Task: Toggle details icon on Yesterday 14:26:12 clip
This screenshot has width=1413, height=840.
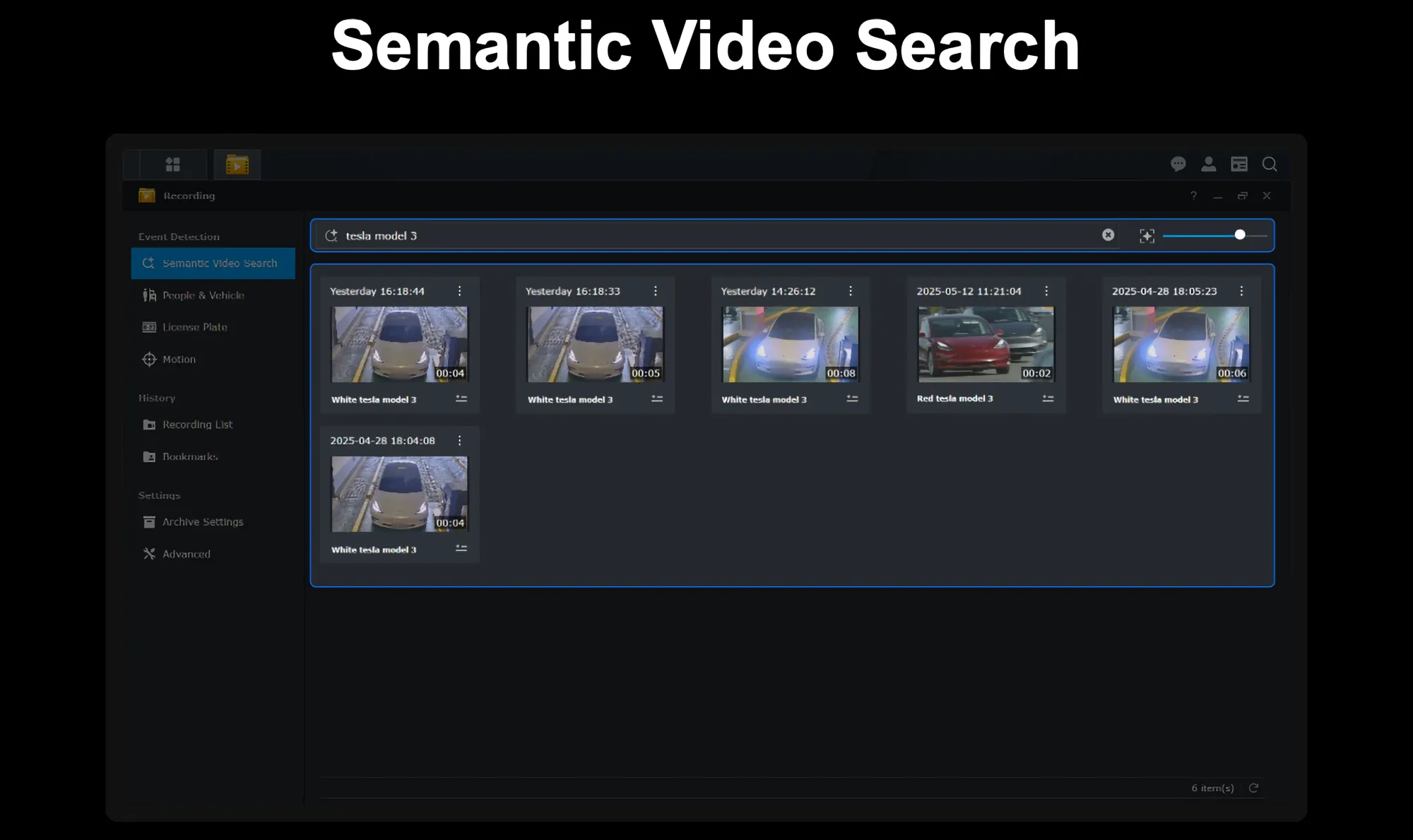Action: click(x=852, y=399)
